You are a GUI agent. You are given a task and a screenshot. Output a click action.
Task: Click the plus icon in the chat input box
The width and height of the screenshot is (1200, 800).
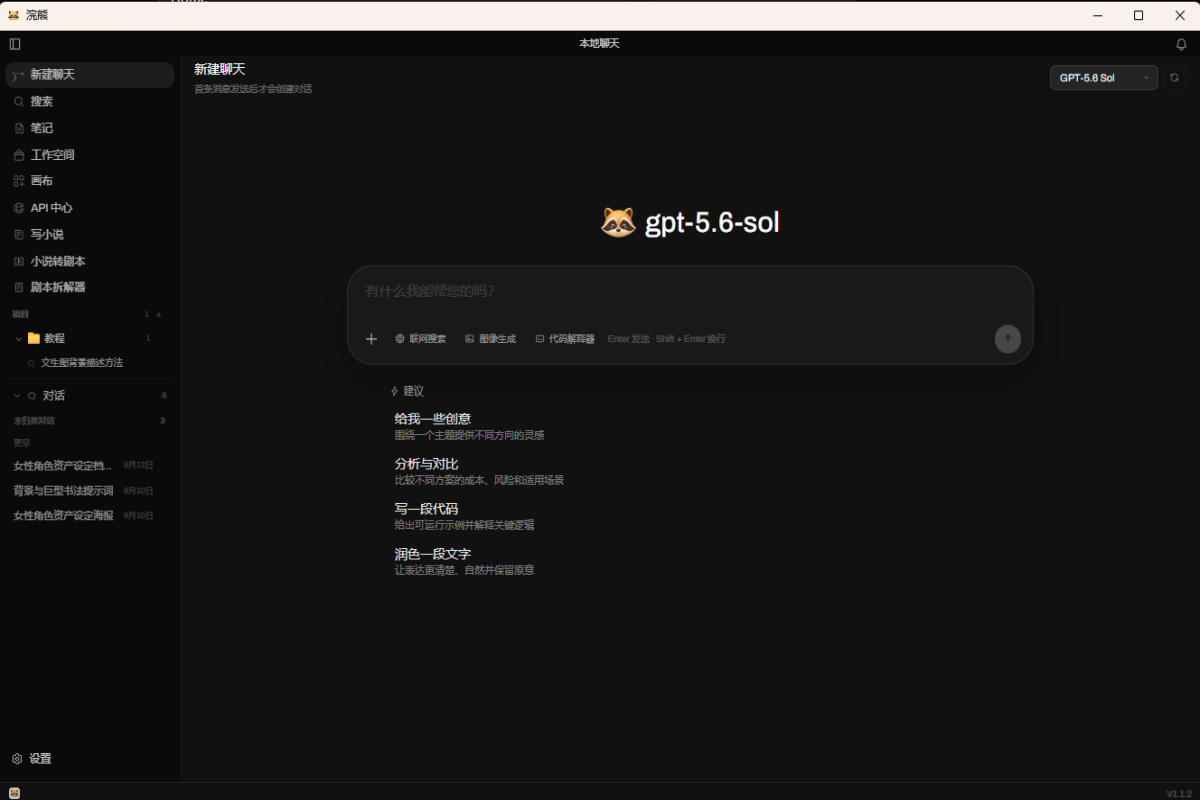[371, 339]
